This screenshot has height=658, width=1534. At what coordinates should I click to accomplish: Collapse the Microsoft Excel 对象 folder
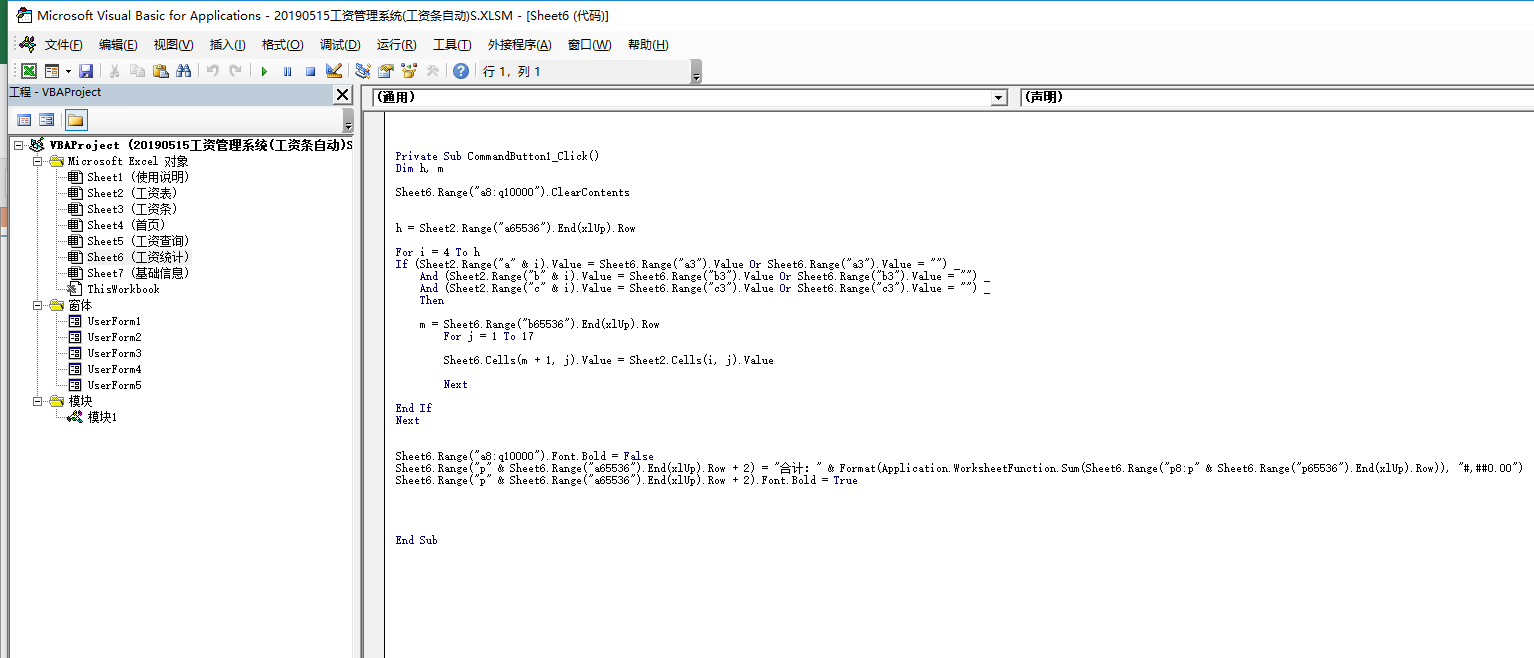(38, 161)
